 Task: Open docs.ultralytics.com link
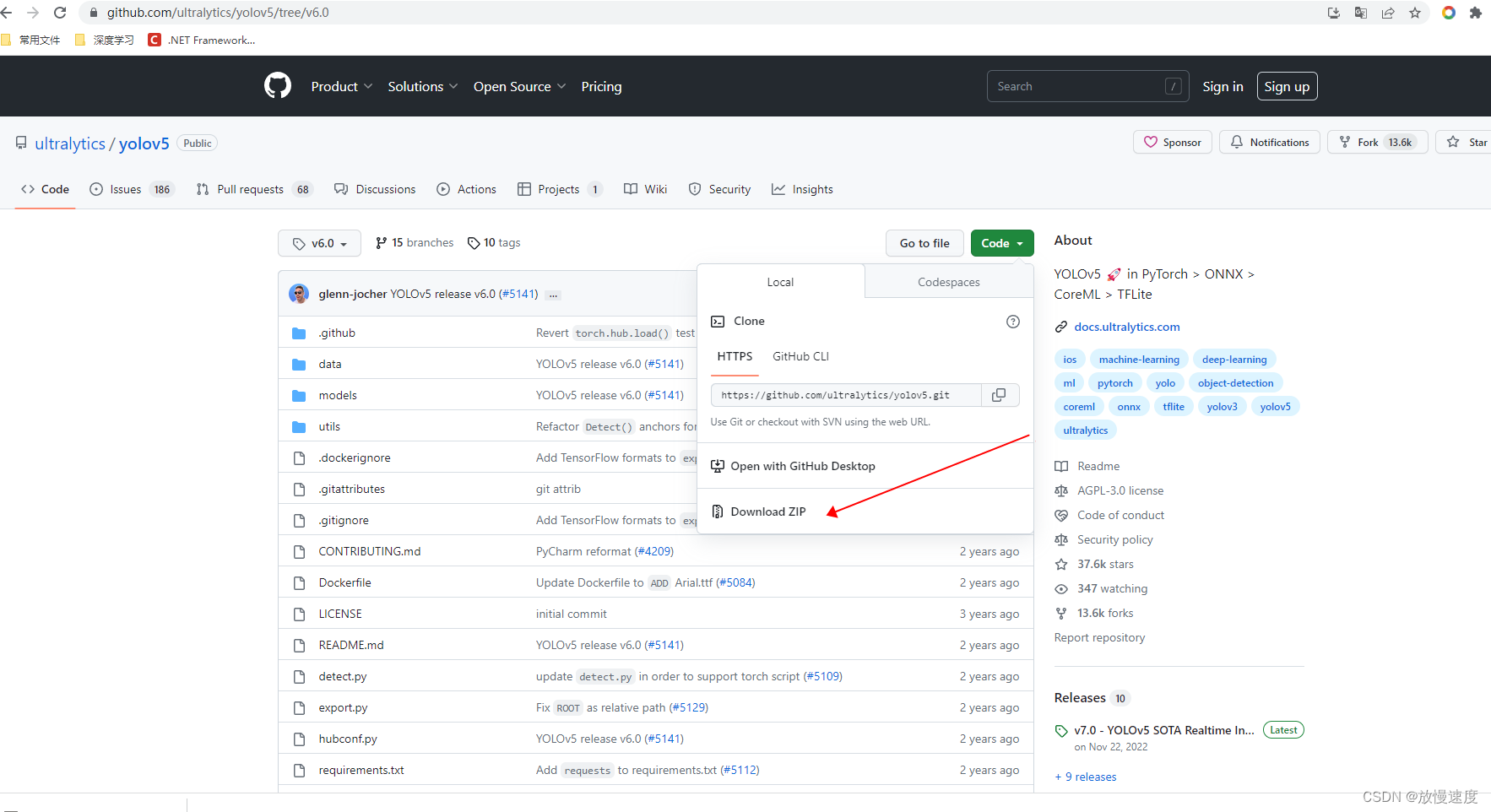(1127, 328)
